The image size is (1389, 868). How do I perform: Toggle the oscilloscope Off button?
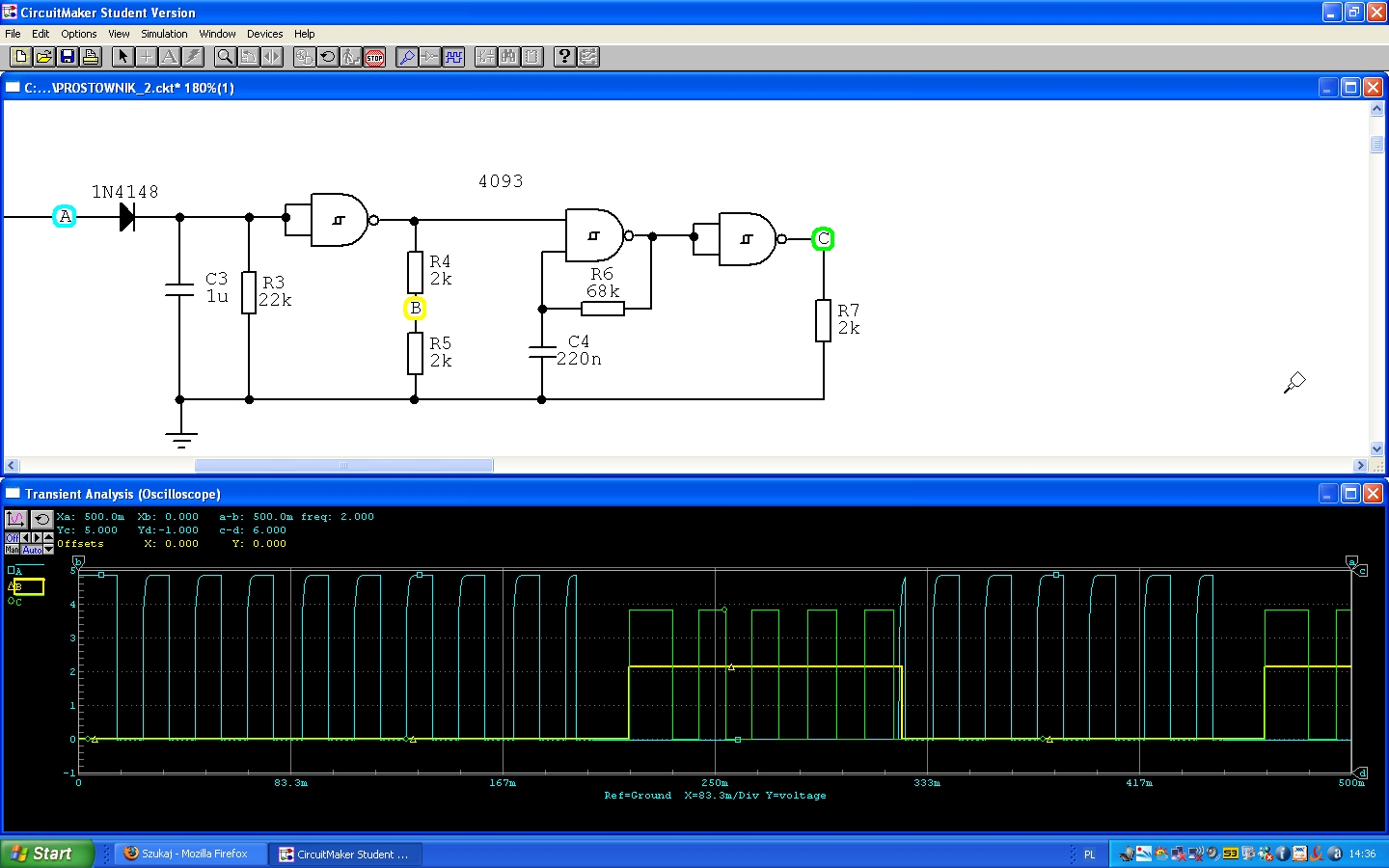click(12, 537)
